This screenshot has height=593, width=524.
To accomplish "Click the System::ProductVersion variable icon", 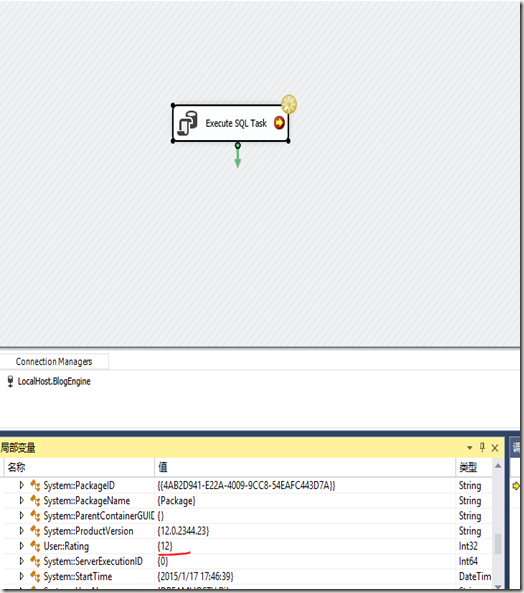I will [x=35, y=531].
